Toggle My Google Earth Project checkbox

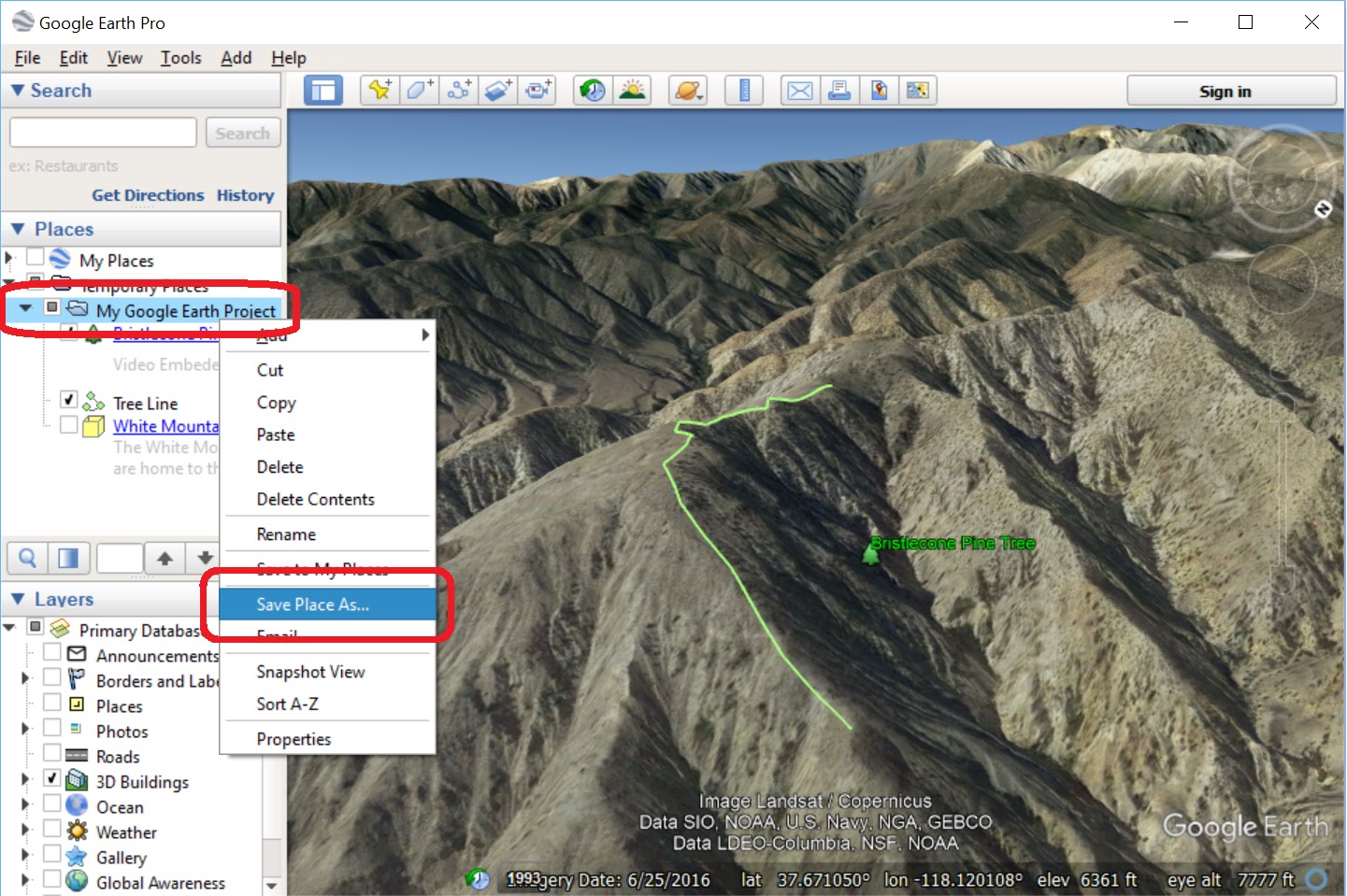[x=52, y=306]
